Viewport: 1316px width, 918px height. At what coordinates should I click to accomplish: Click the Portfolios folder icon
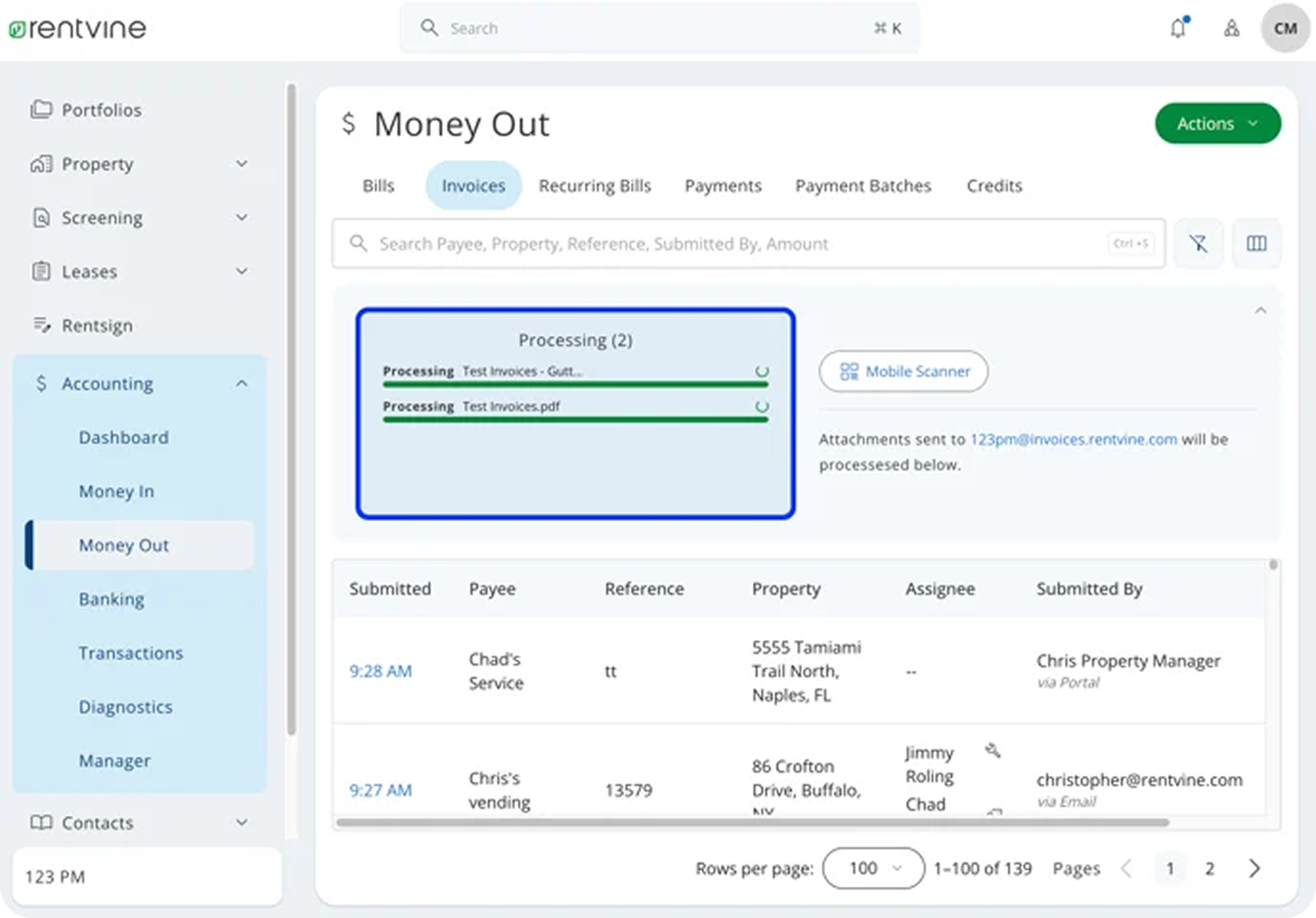click(x=41, y=109)
